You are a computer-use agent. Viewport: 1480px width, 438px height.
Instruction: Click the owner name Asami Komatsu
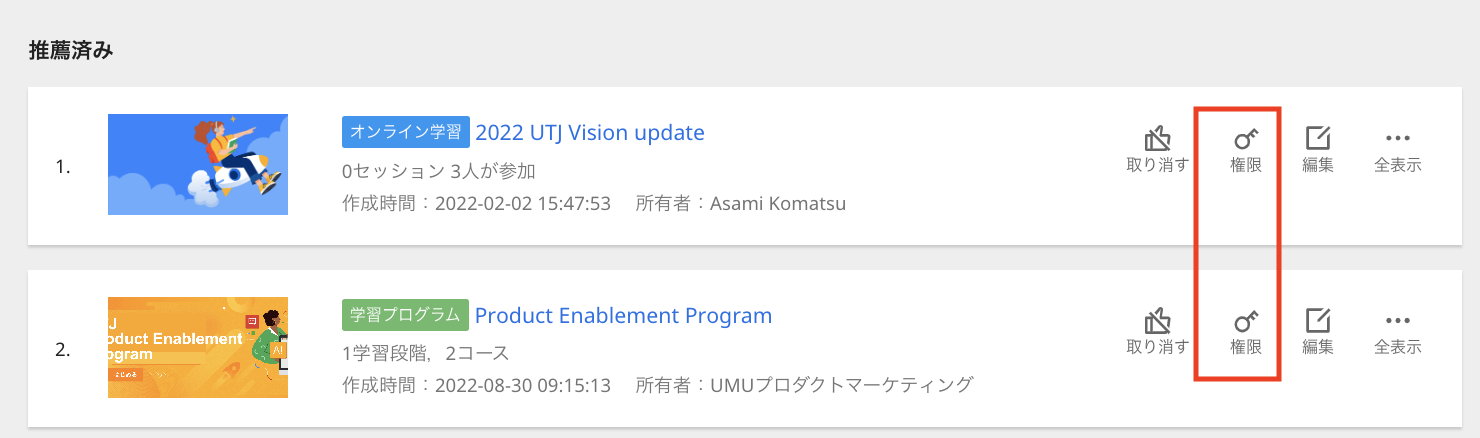(x=778, y=204)
